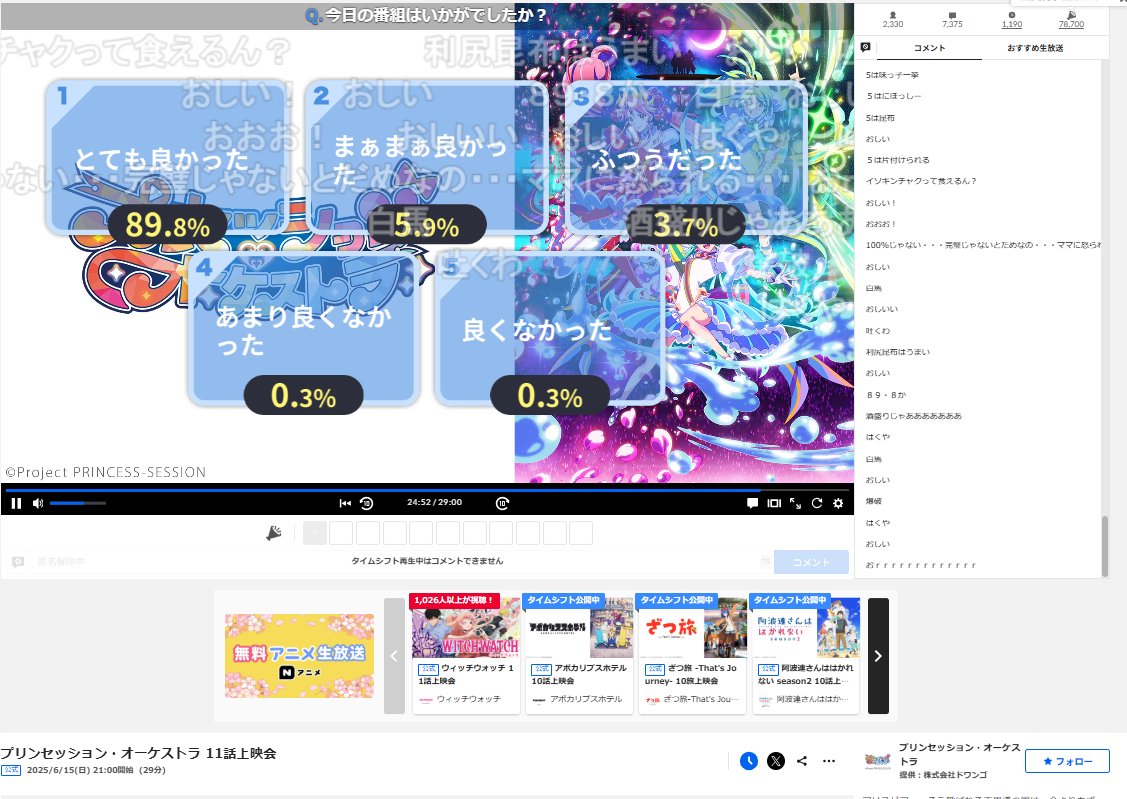Click the disabled comment input field
1127x799 pixels.
click(x=427, y=561)
